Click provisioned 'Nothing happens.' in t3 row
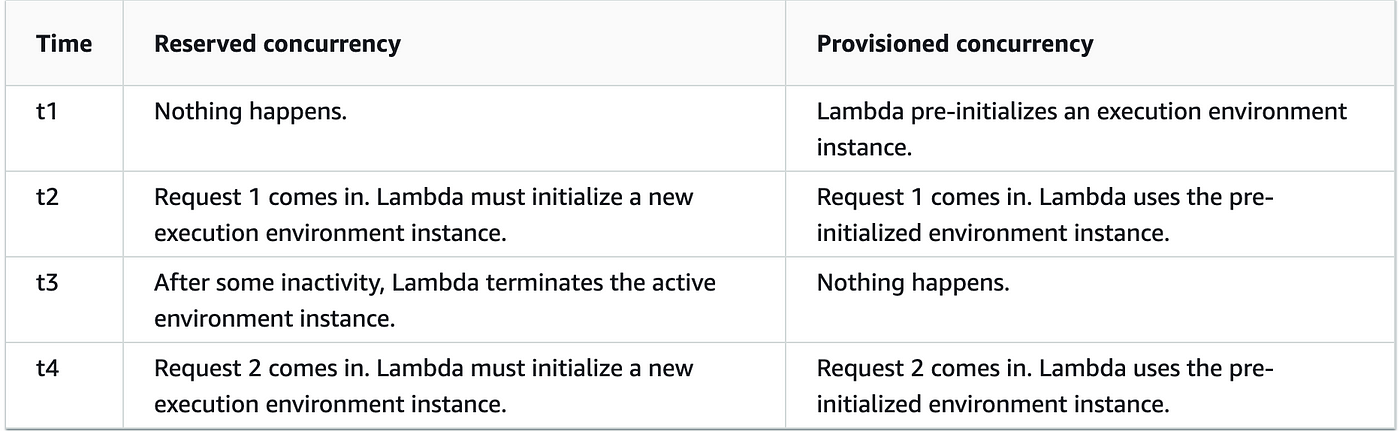The width and height of the screenshot is (1400, 431). (x=913, y=283)
